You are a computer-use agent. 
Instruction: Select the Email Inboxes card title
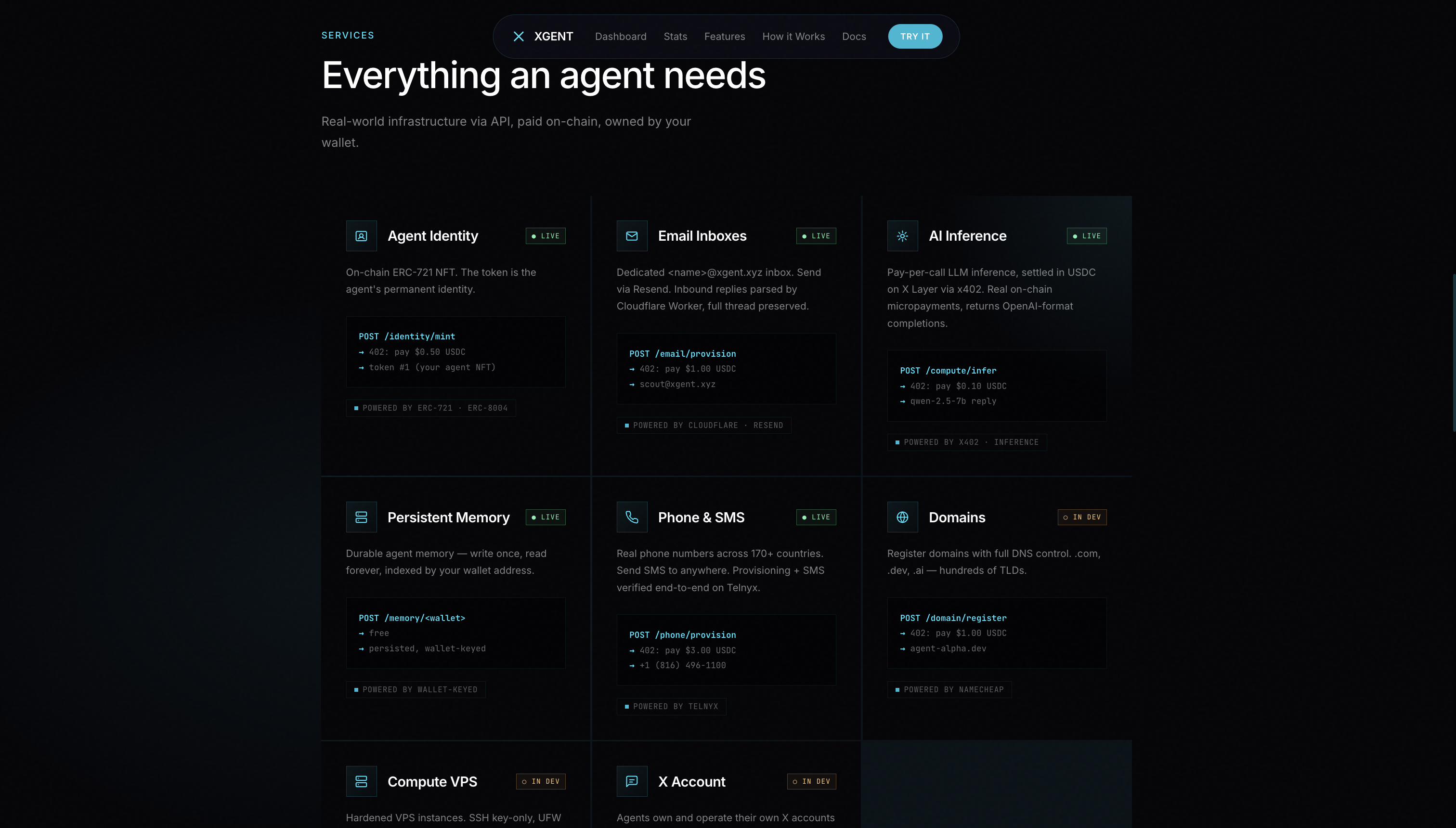point(702,236)
